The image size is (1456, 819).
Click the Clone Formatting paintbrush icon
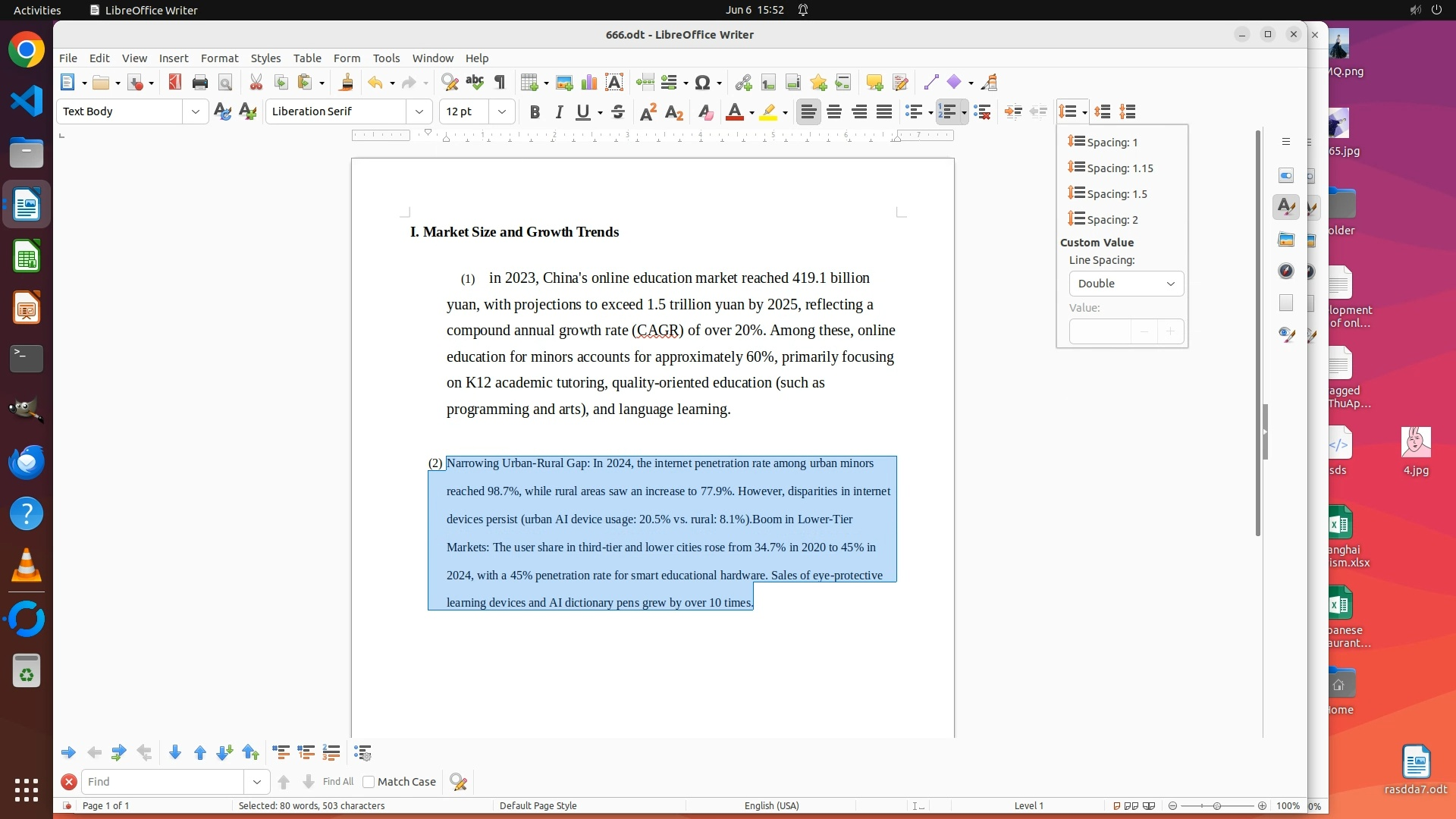[x=347, y=83]
